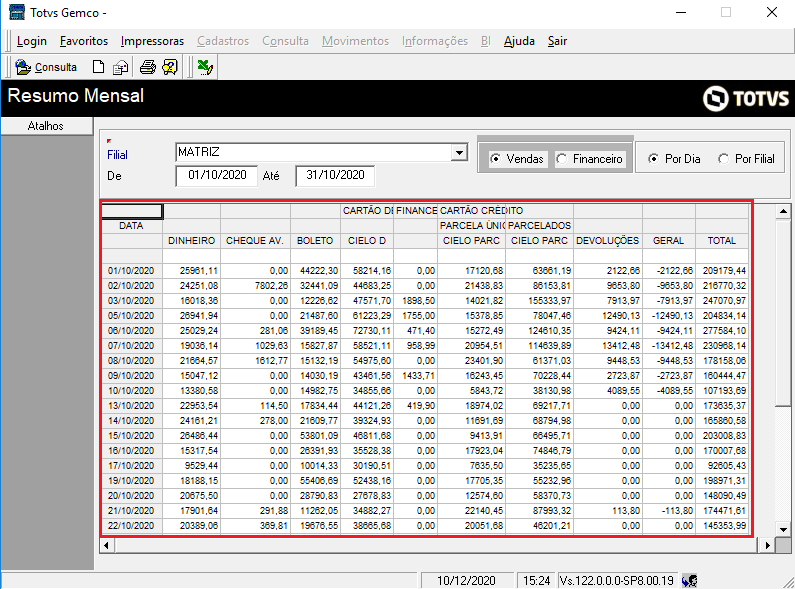Click the De date field 01/10/2020
Viewport: 795px width, 589px height.
217,175
